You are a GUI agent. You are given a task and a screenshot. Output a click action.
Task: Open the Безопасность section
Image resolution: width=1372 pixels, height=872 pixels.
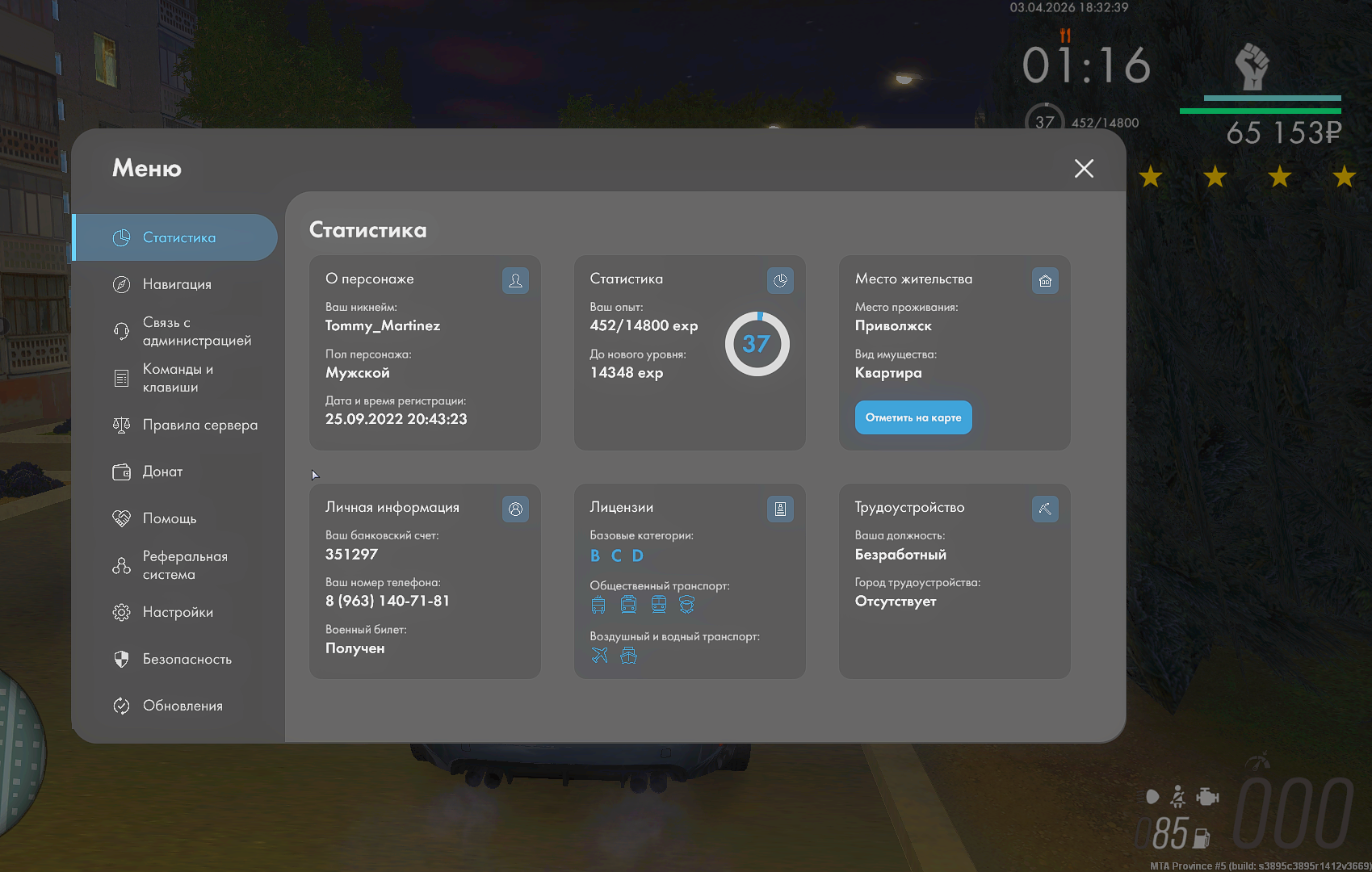[187, 659]
